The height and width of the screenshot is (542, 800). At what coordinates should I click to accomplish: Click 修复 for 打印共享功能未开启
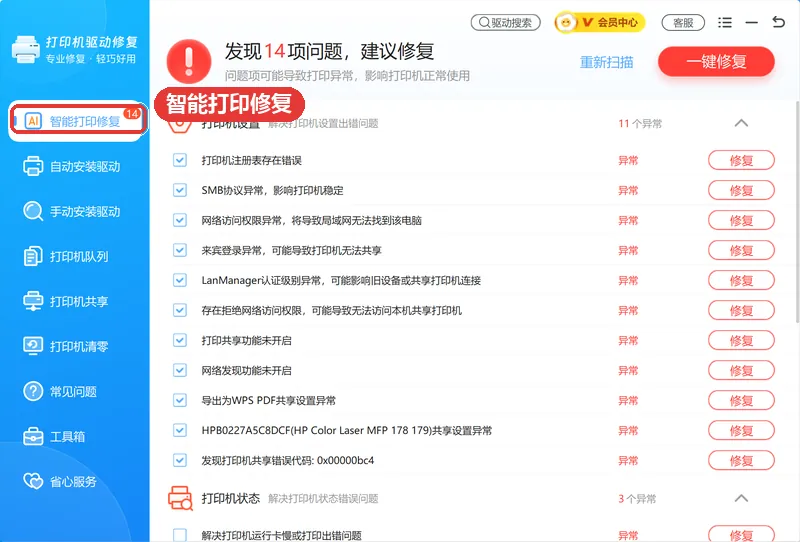pos(741,340)
